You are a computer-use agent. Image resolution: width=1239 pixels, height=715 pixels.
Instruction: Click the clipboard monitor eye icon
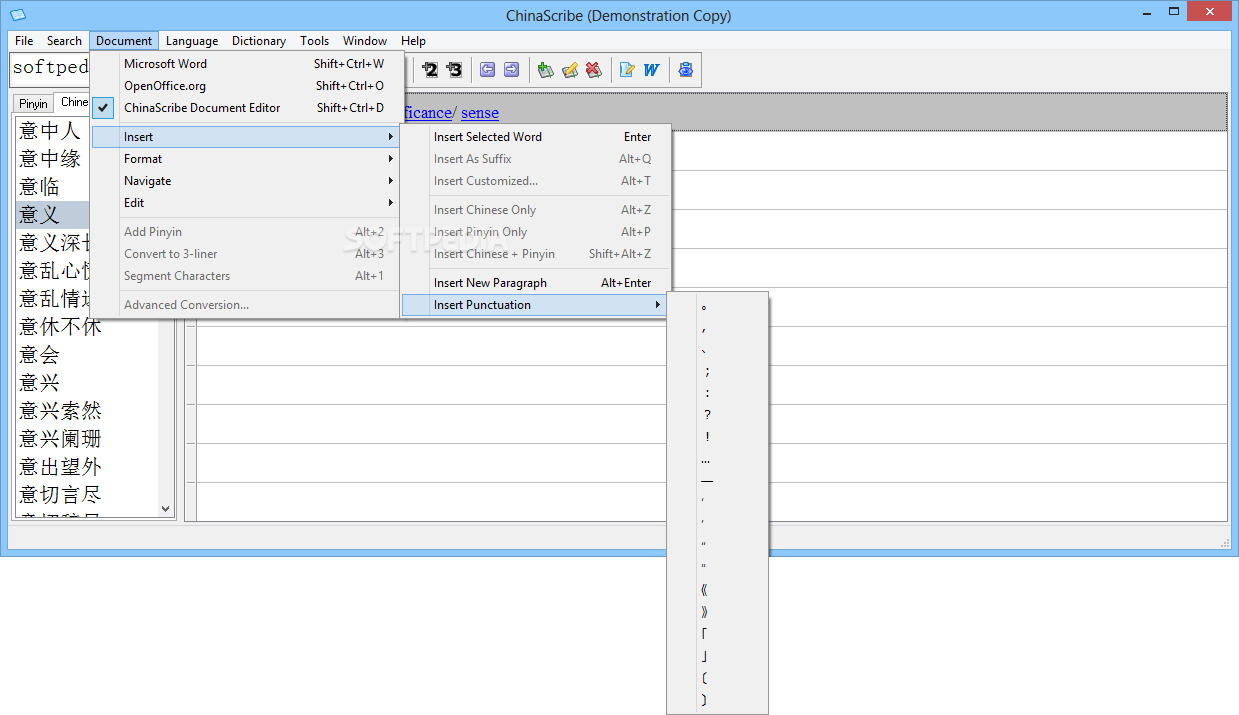685,70
